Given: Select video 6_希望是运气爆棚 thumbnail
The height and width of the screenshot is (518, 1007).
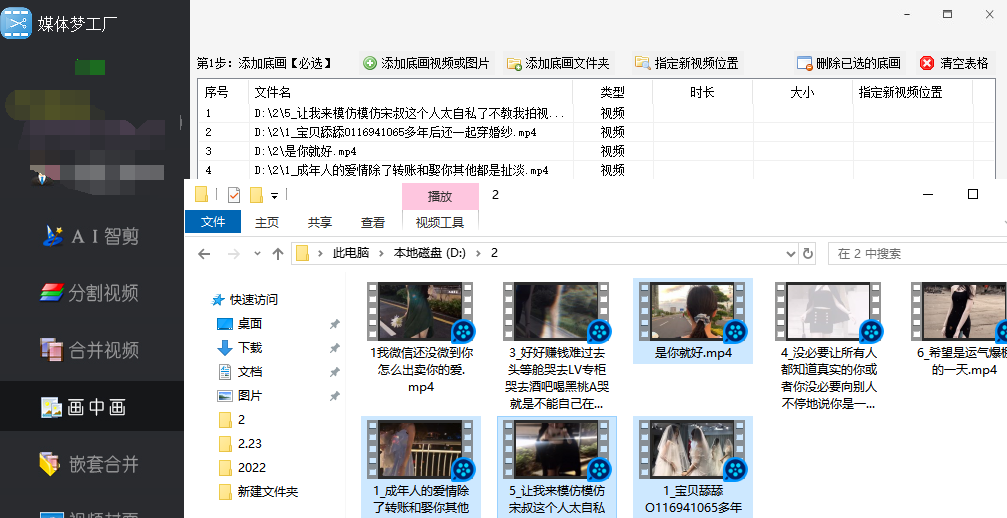Looking at the screenshot, I should click(960, 312).
